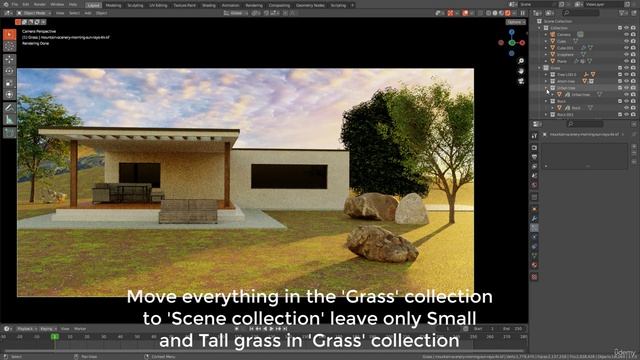Select the Move tool in left toolbar
Image resolution: width=640 pixels, height=360 pixels.
pyautogui.click(x=9, y=60)
